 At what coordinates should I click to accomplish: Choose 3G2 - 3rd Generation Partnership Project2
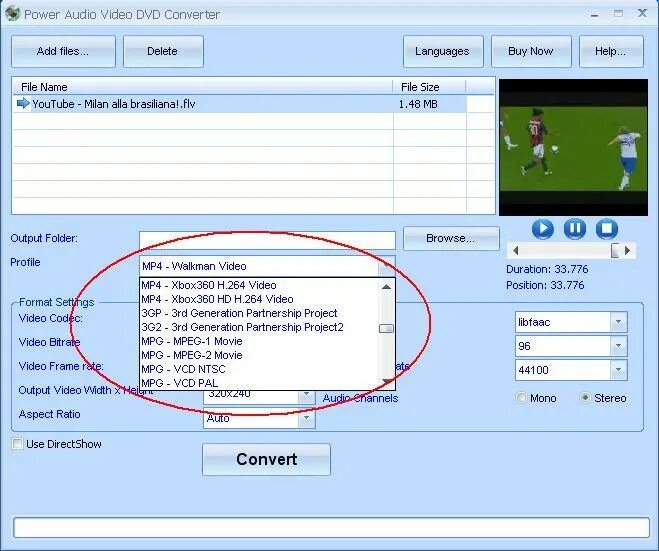(259, 327)
